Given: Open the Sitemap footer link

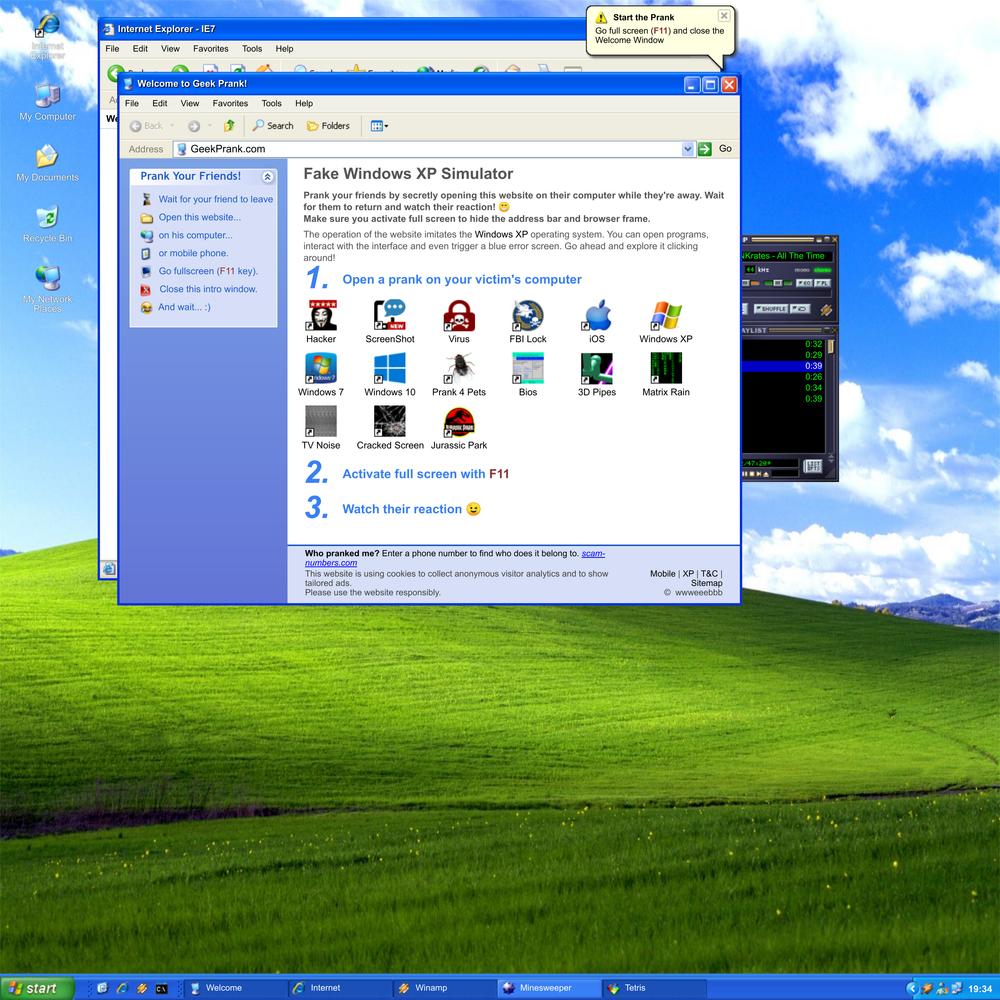Looking at the screenshot, I should point(707,583).
